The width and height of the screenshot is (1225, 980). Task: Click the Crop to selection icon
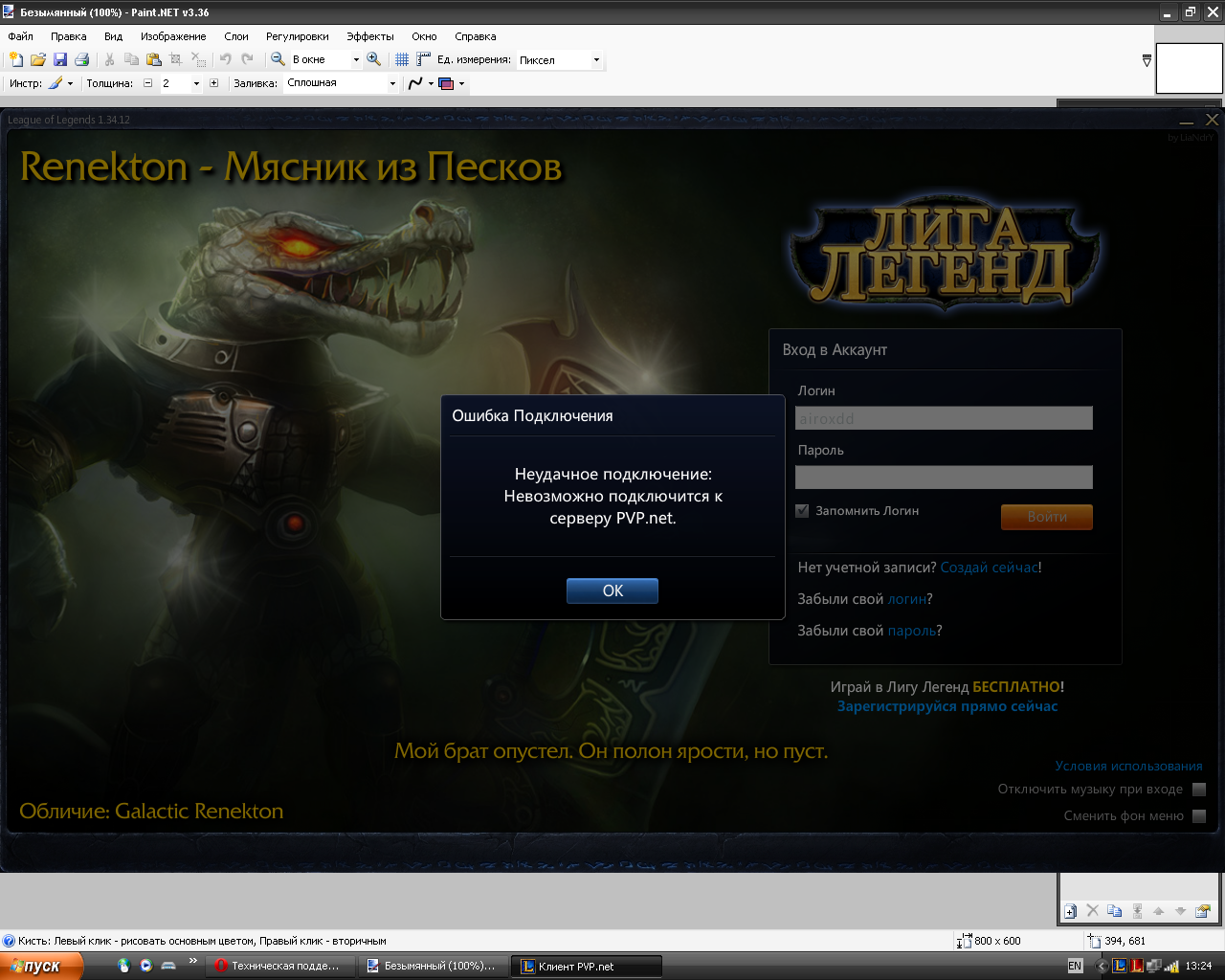pyautogui.click(x=175, y=59)
